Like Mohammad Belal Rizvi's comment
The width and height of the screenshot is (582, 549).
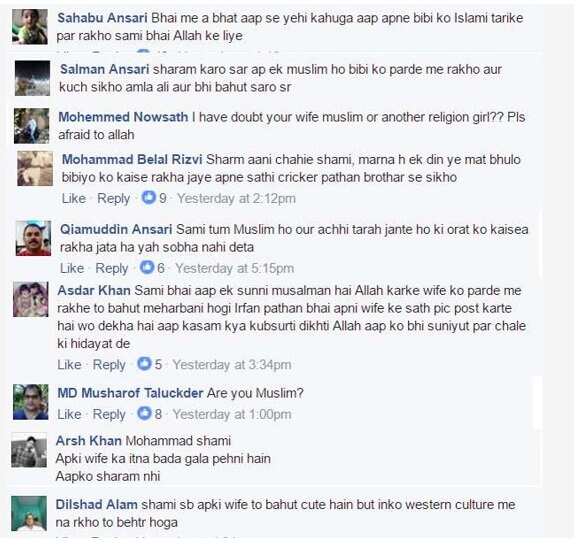point(73,198)
